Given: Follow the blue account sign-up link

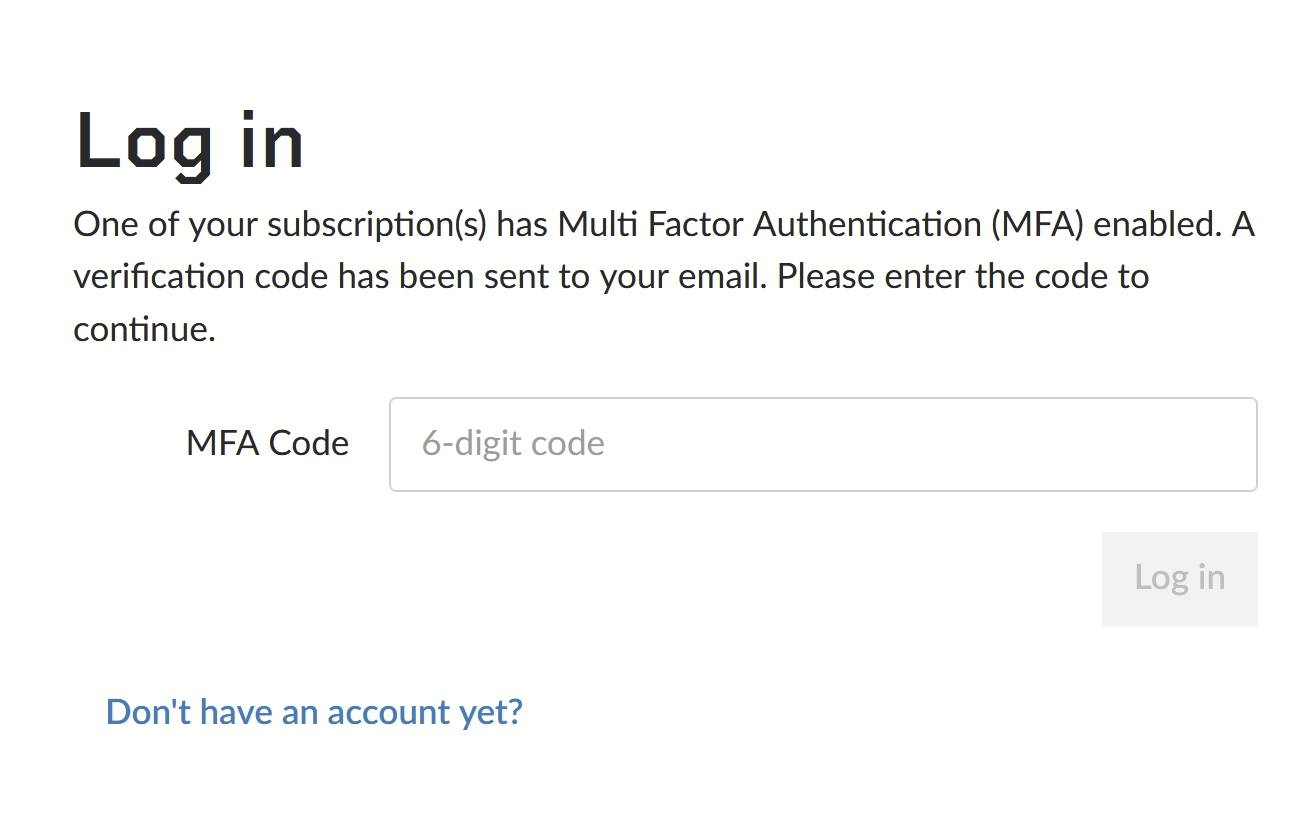Looking at the screenshot, I should (x=314, y=712).
